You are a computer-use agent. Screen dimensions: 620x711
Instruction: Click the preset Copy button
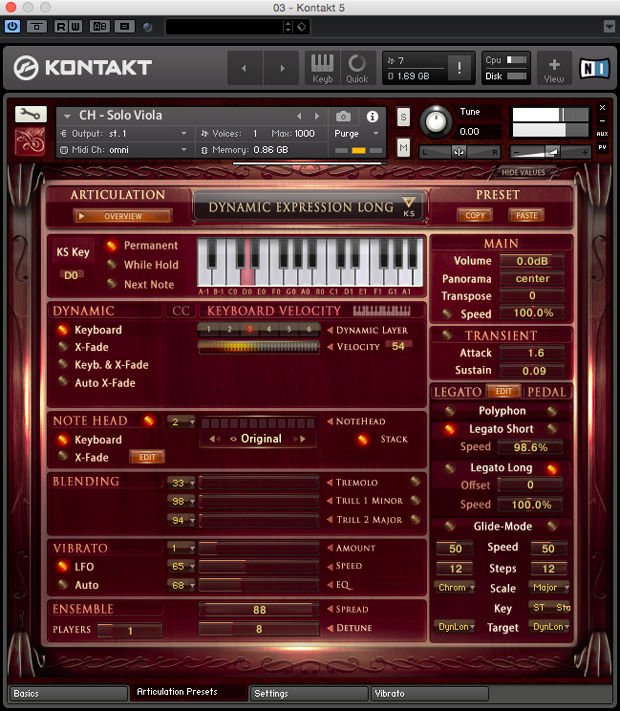tap(475, 215)
